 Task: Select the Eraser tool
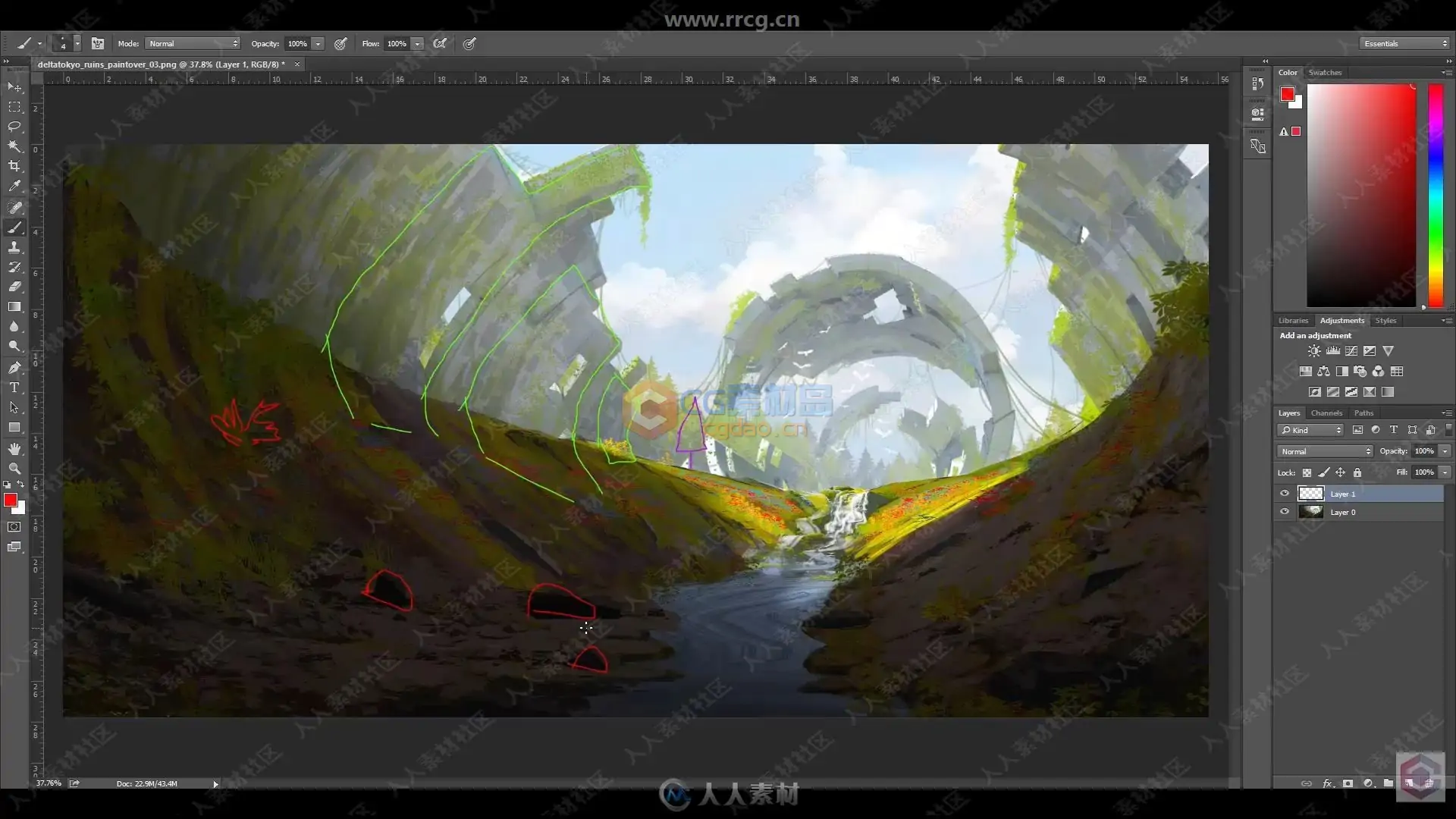(x=14, y=287)
